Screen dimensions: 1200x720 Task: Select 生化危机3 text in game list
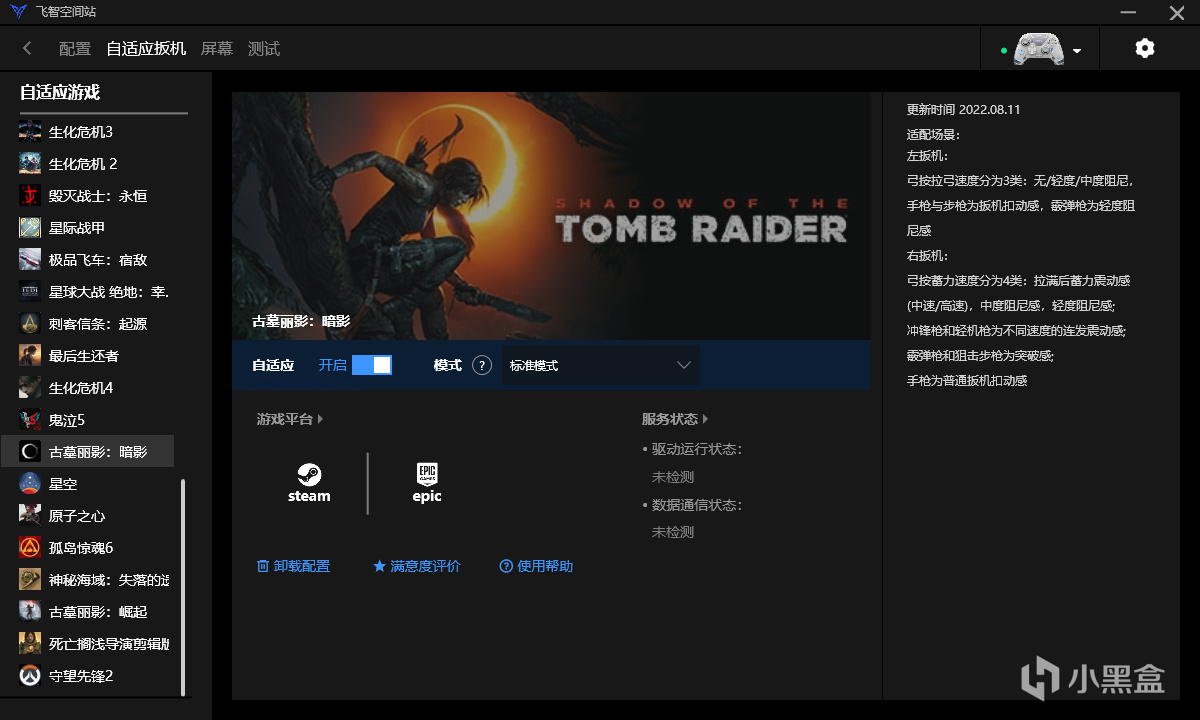(x=81, y=131)
